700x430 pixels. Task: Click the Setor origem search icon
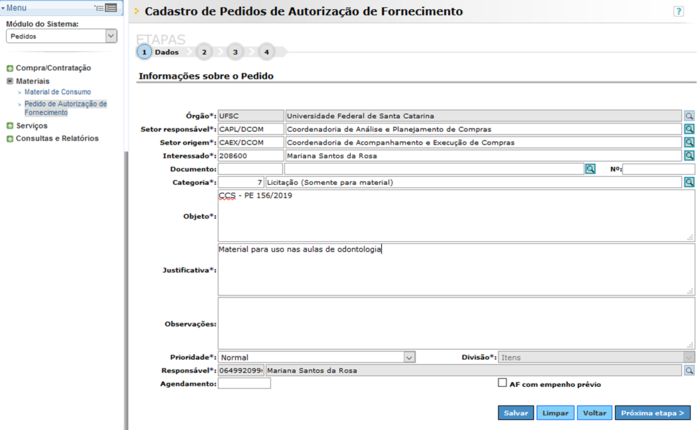[689, 143]
